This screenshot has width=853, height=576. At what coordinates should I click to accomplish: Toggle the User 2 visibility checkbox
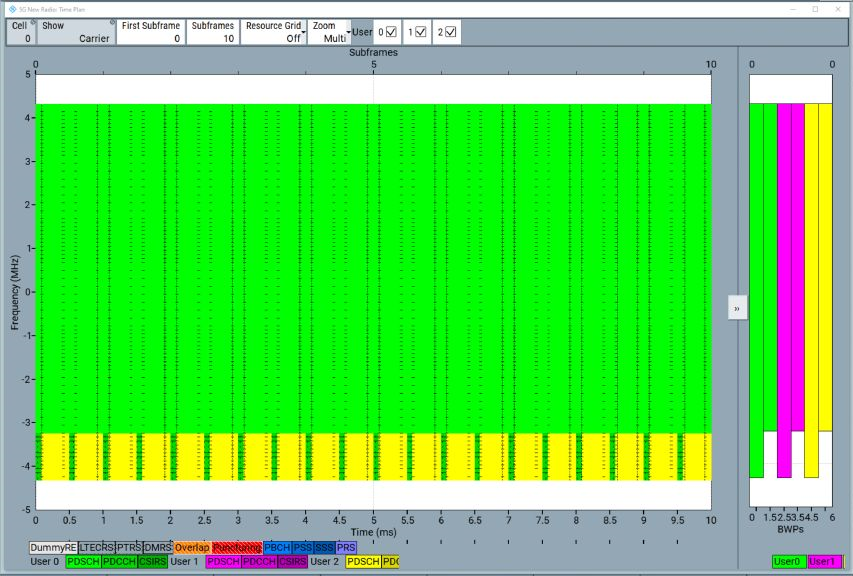pos(450,32)
